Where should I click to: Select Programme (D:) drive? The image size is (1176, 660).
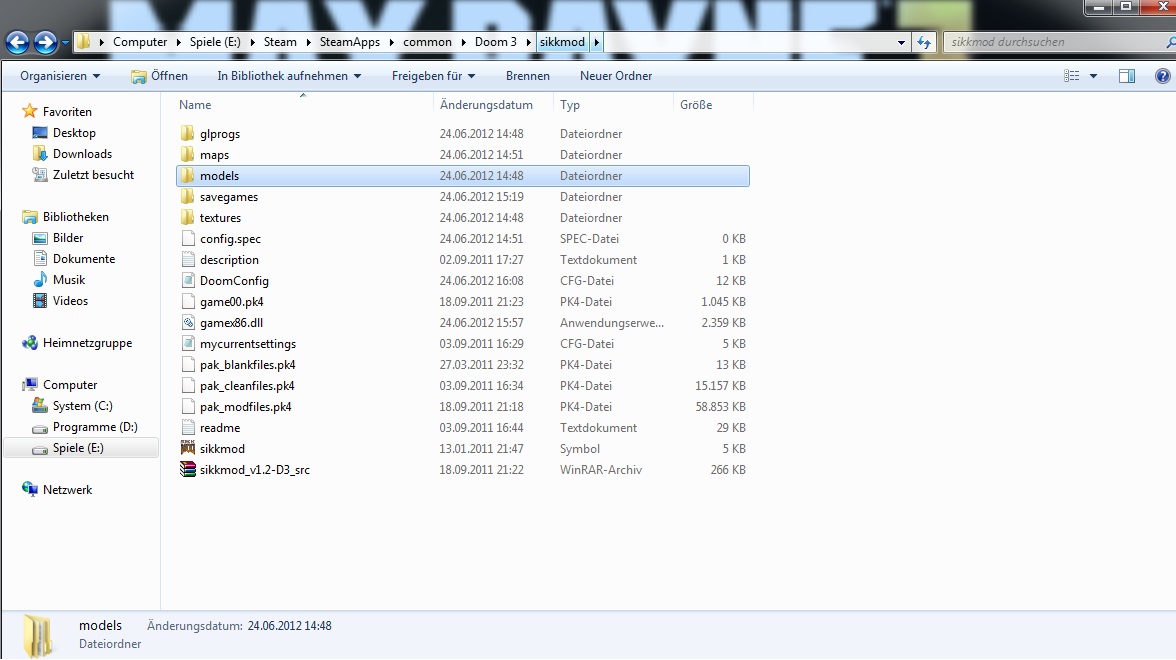tap(95, 427)
